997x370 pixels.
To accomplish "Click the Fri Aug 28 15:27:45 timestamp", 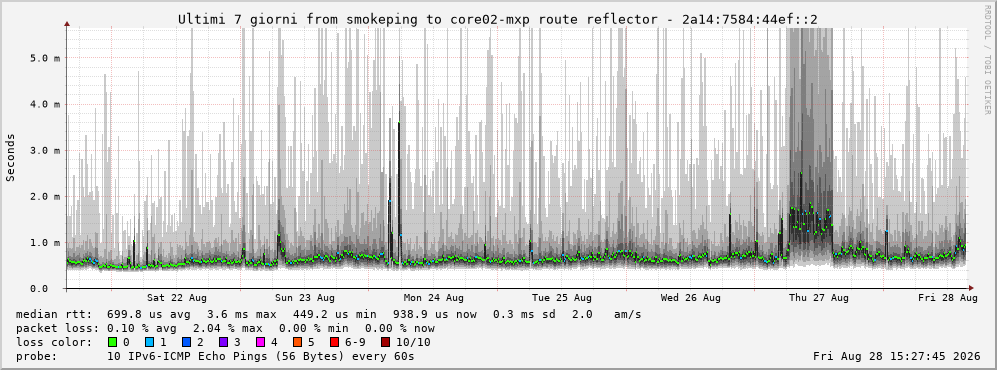I will (897, 356).
